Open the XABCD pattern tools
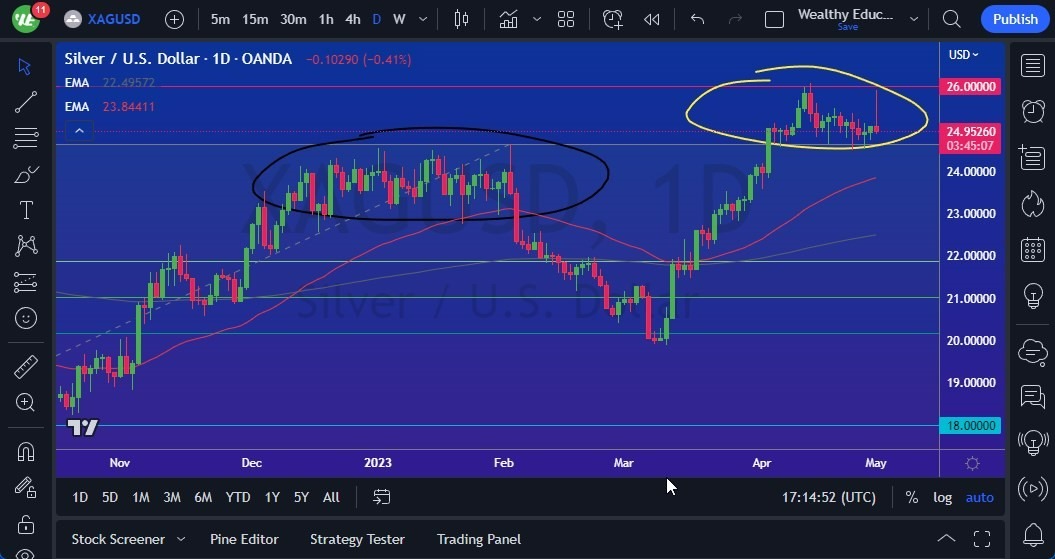The height and width of the screenshot is (559, 1055). click(x=26, y=246)
